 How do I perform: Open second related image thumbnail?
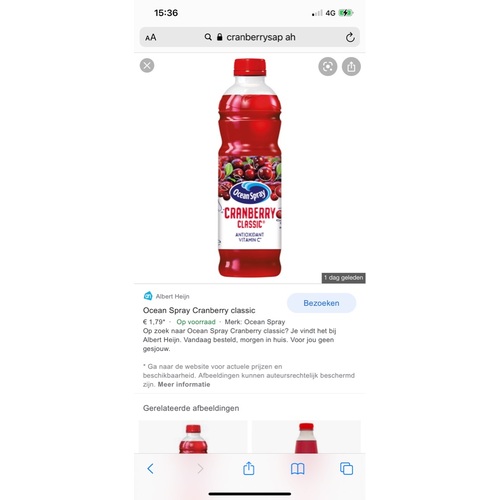coord(306,437)
